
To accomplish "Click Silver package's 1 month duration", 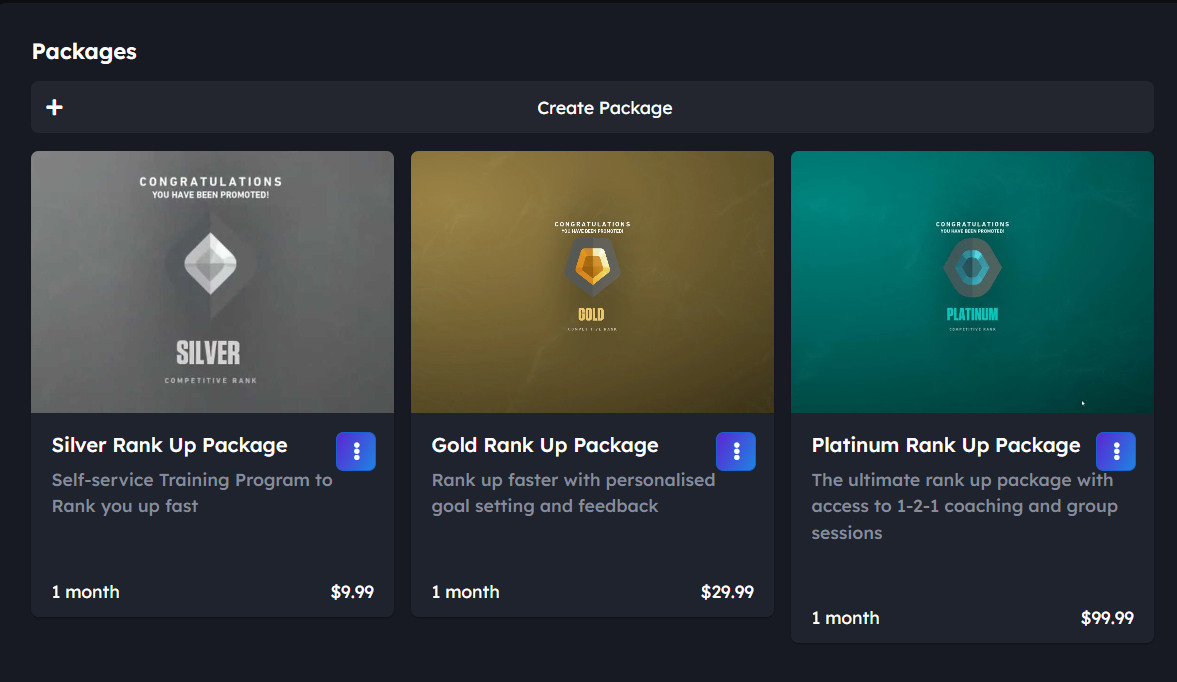I will pos(86,592).
